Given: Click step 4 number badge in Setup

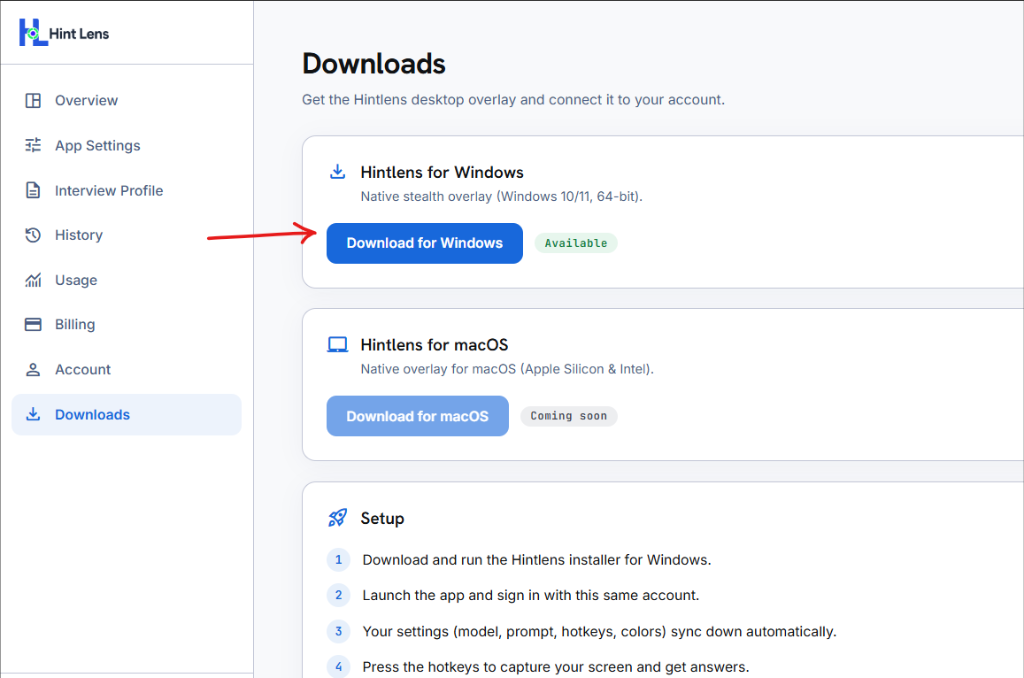Looking at the screenshot, I should pos(338,667).
